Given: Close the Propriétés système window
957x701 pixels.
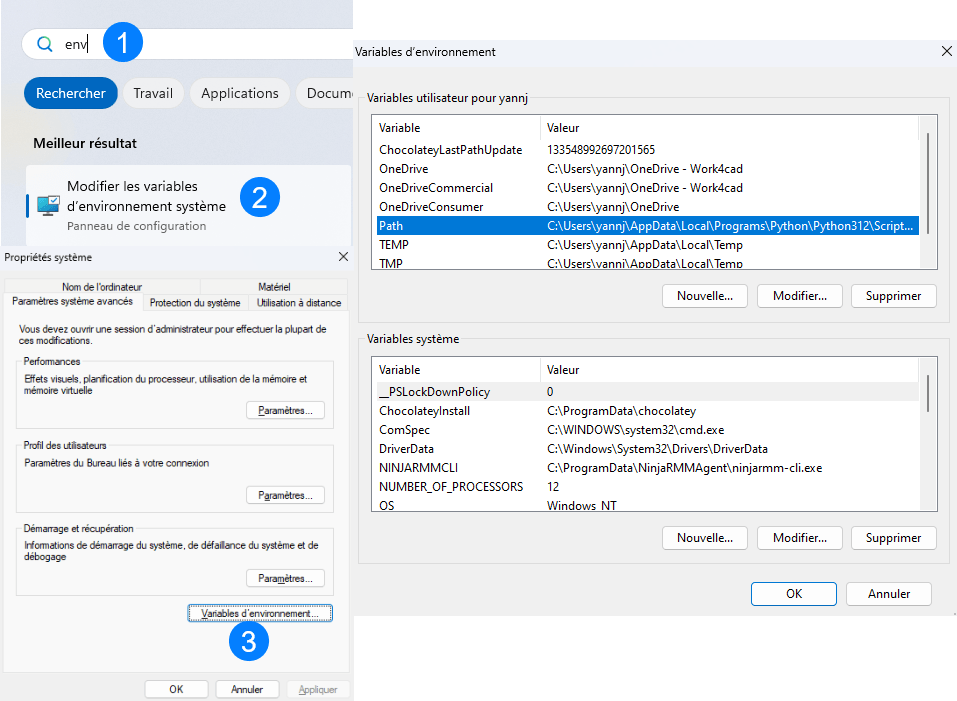Looking at the screenshot, I should [343, 257].
